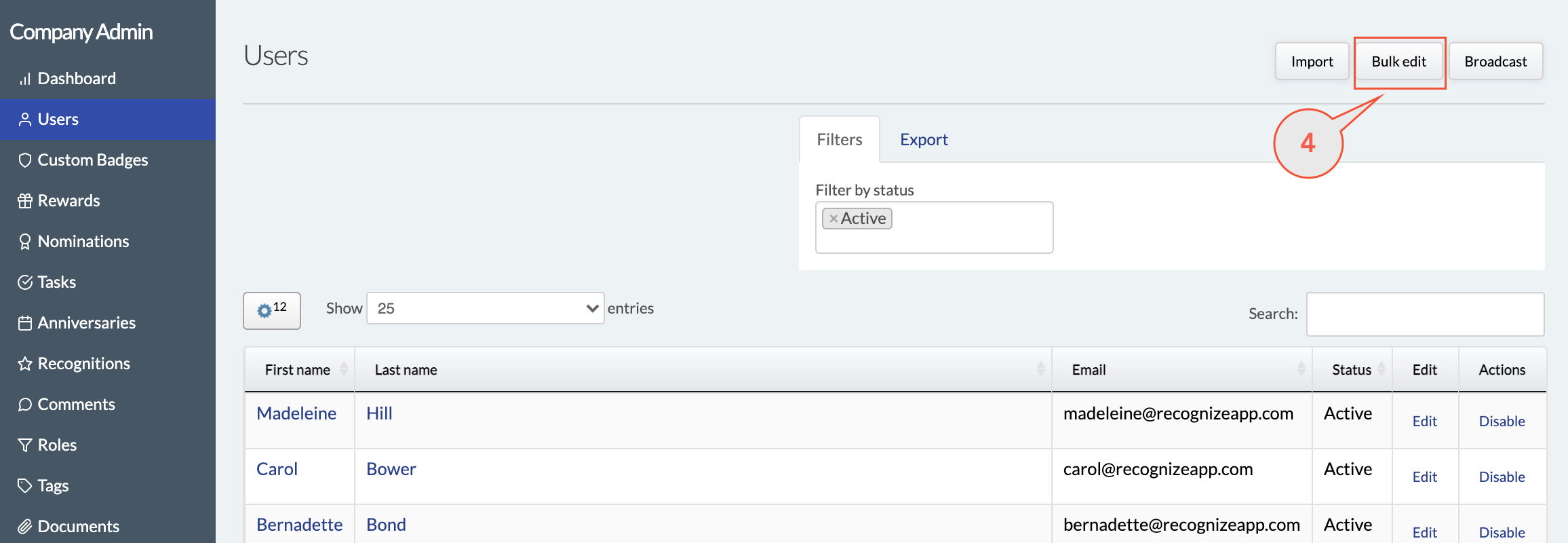Sort table by Email arrows

1301,369
